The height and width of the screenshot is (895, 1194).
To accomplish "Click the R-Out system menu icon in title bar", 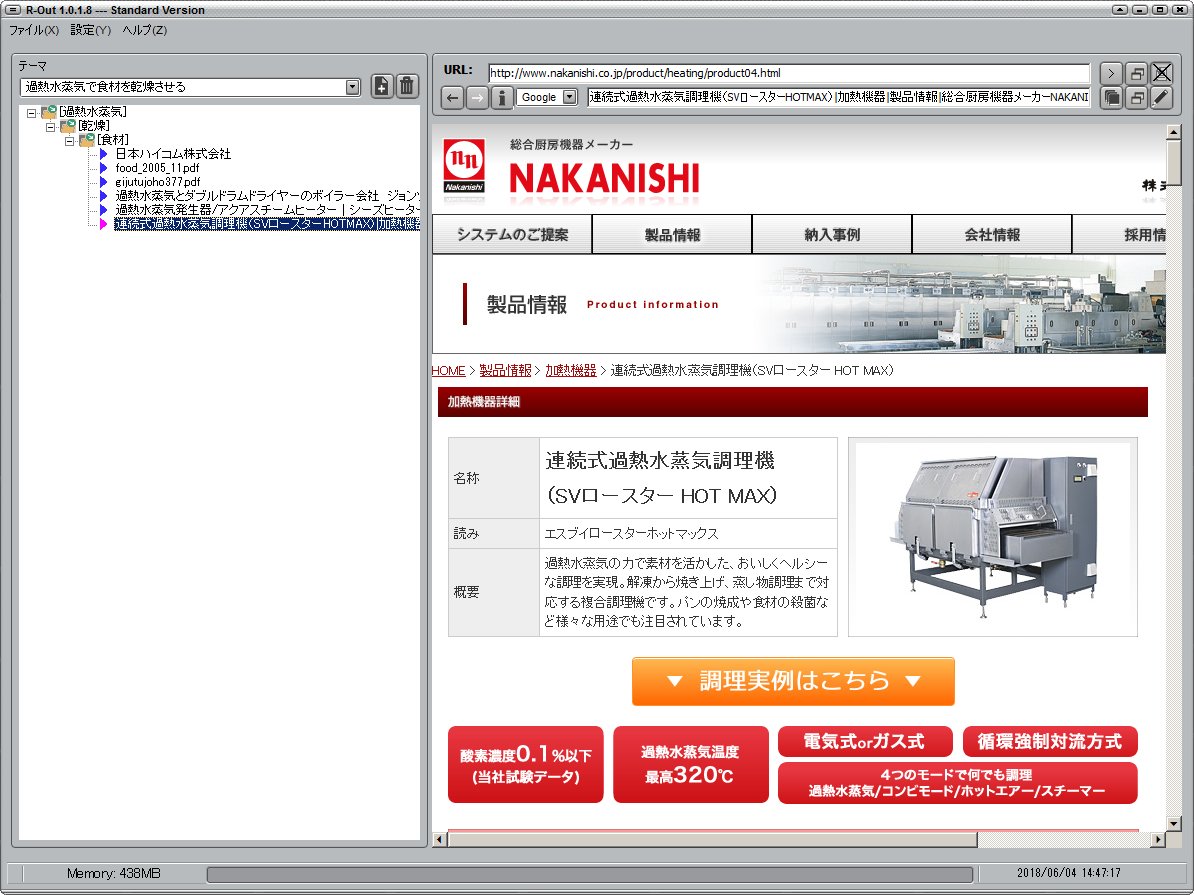I will pyautogui.click(x=13, y=10).
